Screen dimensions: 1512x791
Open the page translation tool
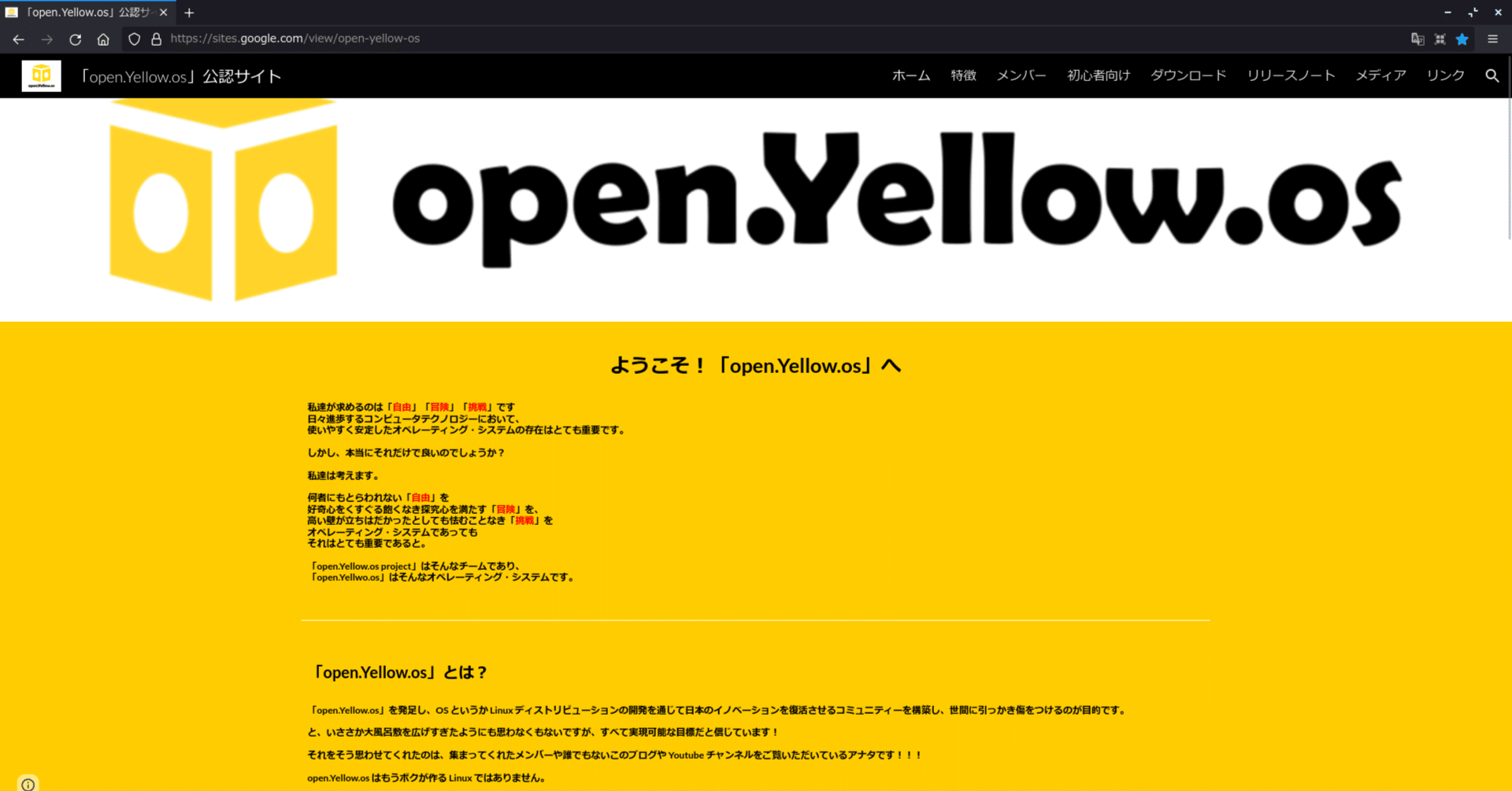coord(1418,39)
